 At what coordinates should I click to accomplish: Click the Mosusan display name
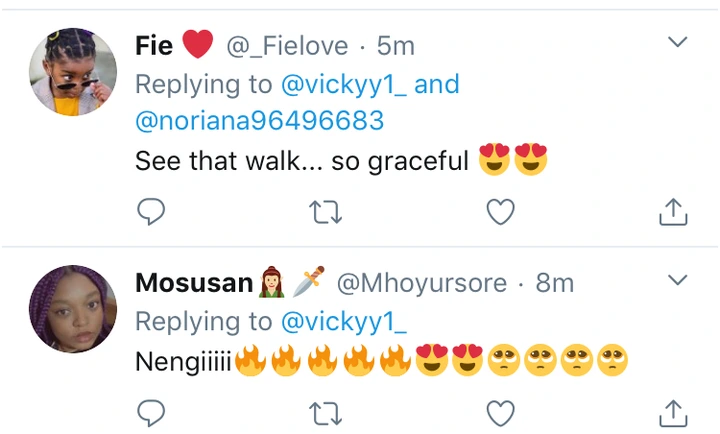pos(194,283)
